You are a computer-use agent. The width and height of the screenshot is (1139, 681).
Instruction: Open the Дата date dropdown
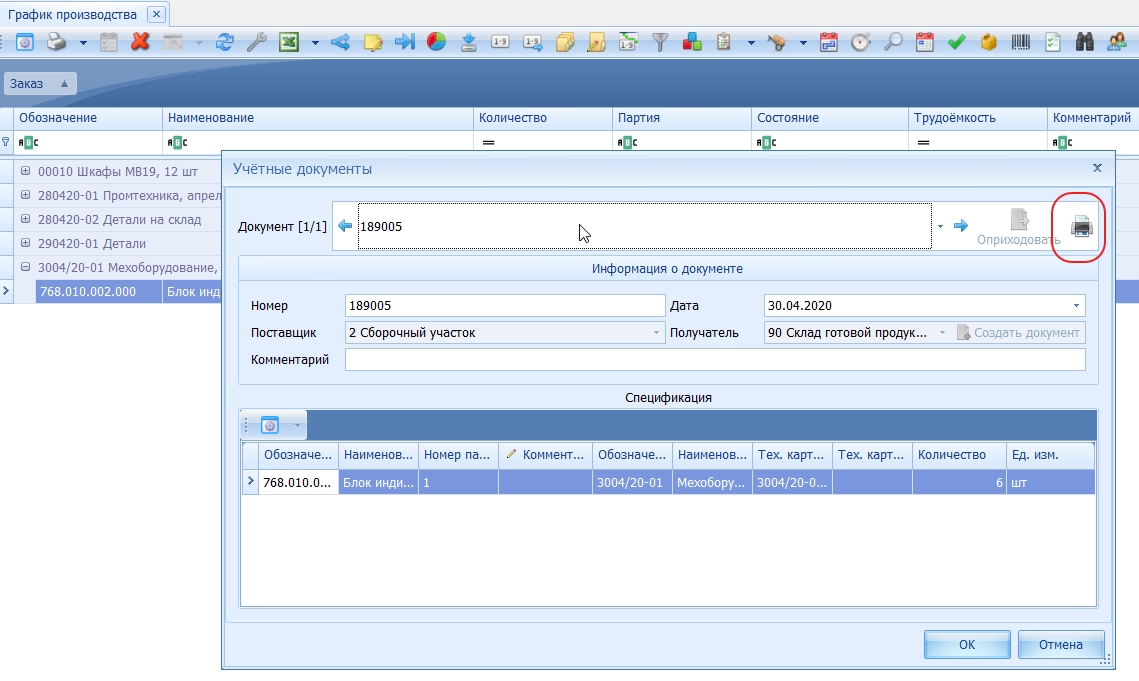pyautogui.click(x=1076, y=306)
